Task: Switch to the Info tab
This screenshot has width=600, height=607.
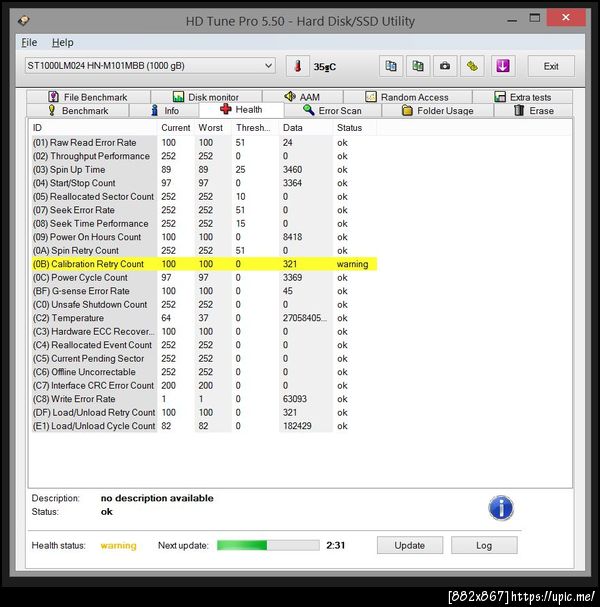Action: coord(164,111)
